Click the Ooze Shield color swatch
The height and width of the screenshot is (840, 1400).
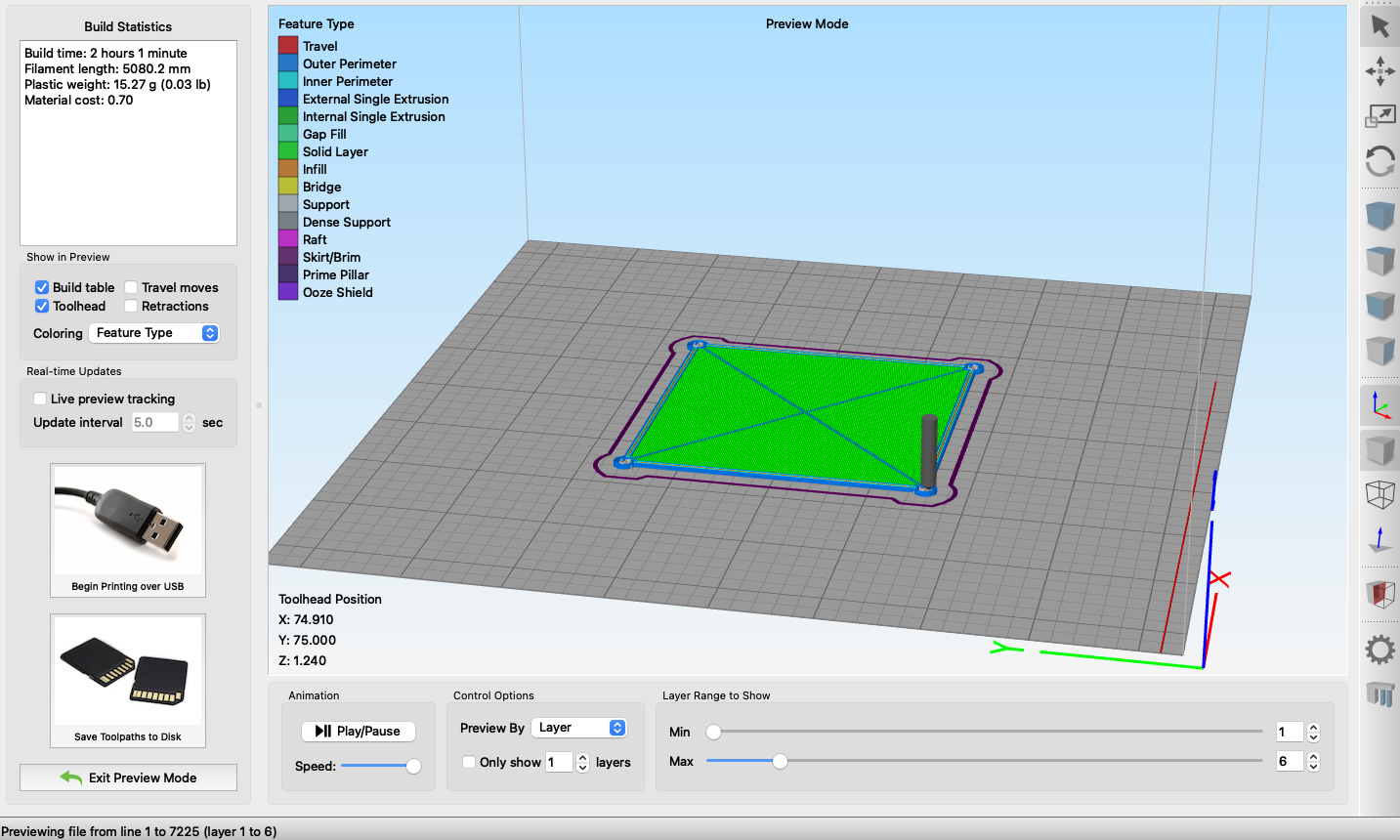[288, 292]
